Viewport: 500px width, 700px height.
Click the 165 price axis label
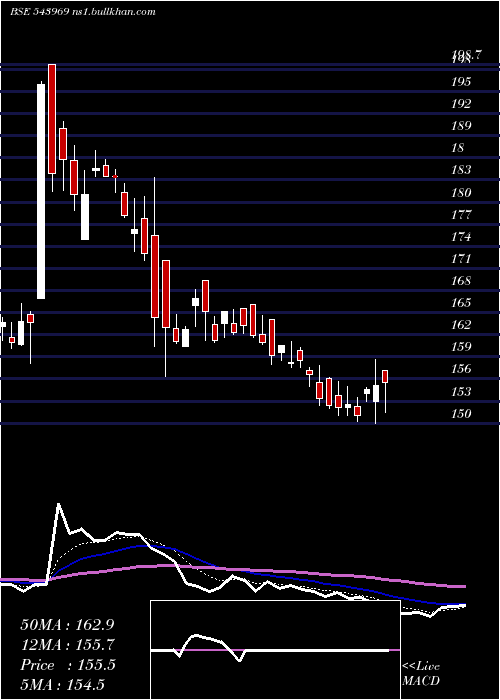(x=461, y=303)
